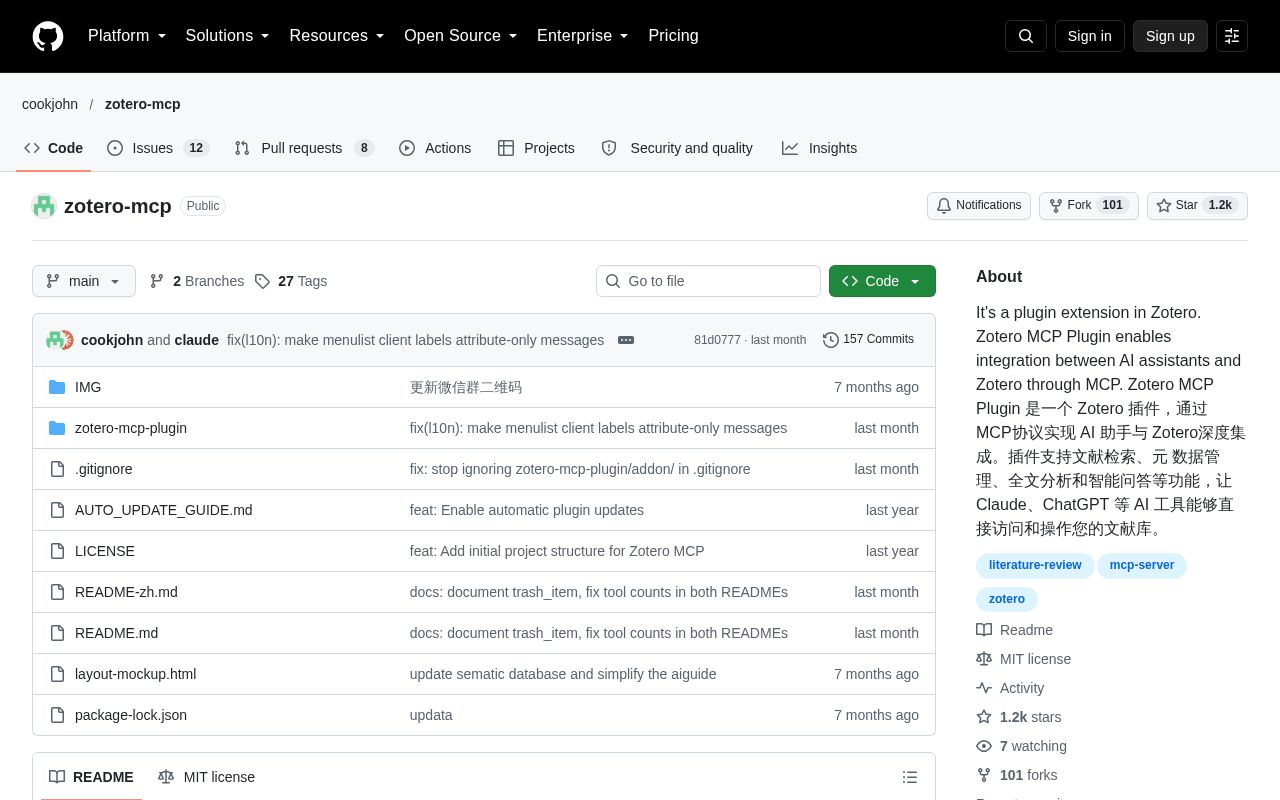Expand the Resources menu
The image size is (1280, 800).
coord(337,36)
